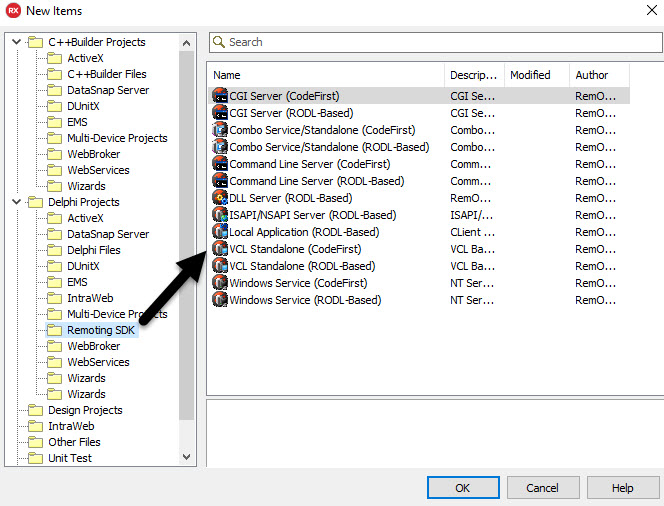
Task: Select the WebBroker label under Delphi Projects
Action: pyautogui.click(x=94, y=346)
